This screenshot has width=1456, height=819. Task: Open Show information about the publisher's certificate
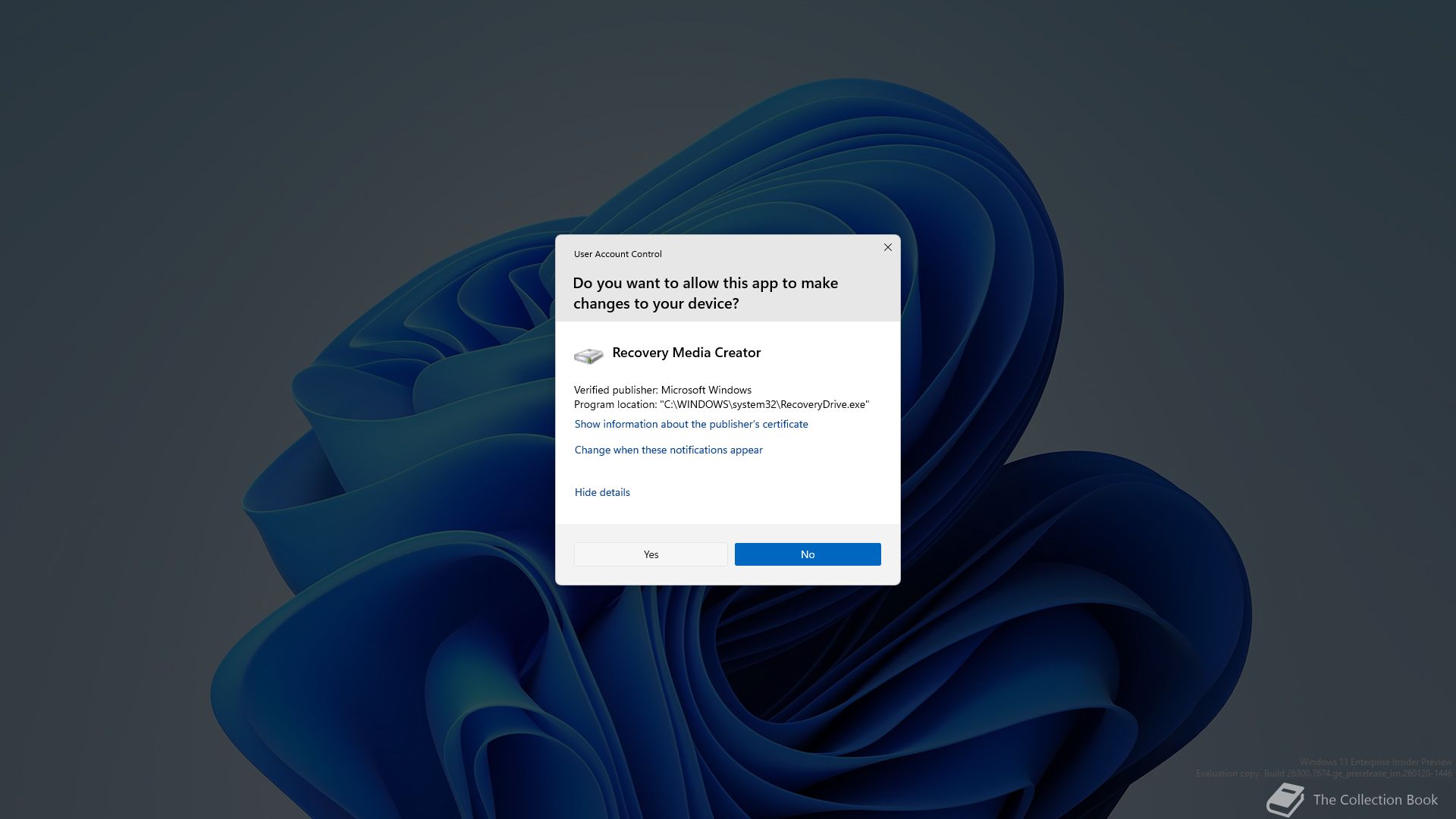[x=691, y=424]
